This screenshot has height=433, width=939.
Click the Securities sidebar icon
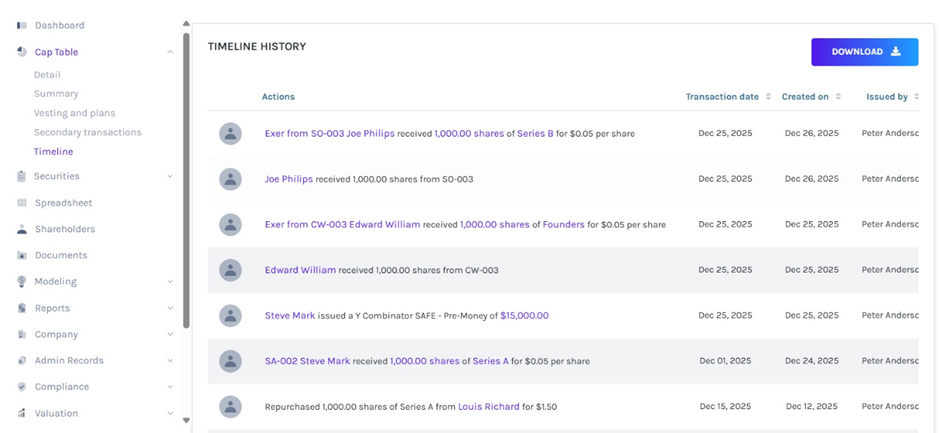22,177
